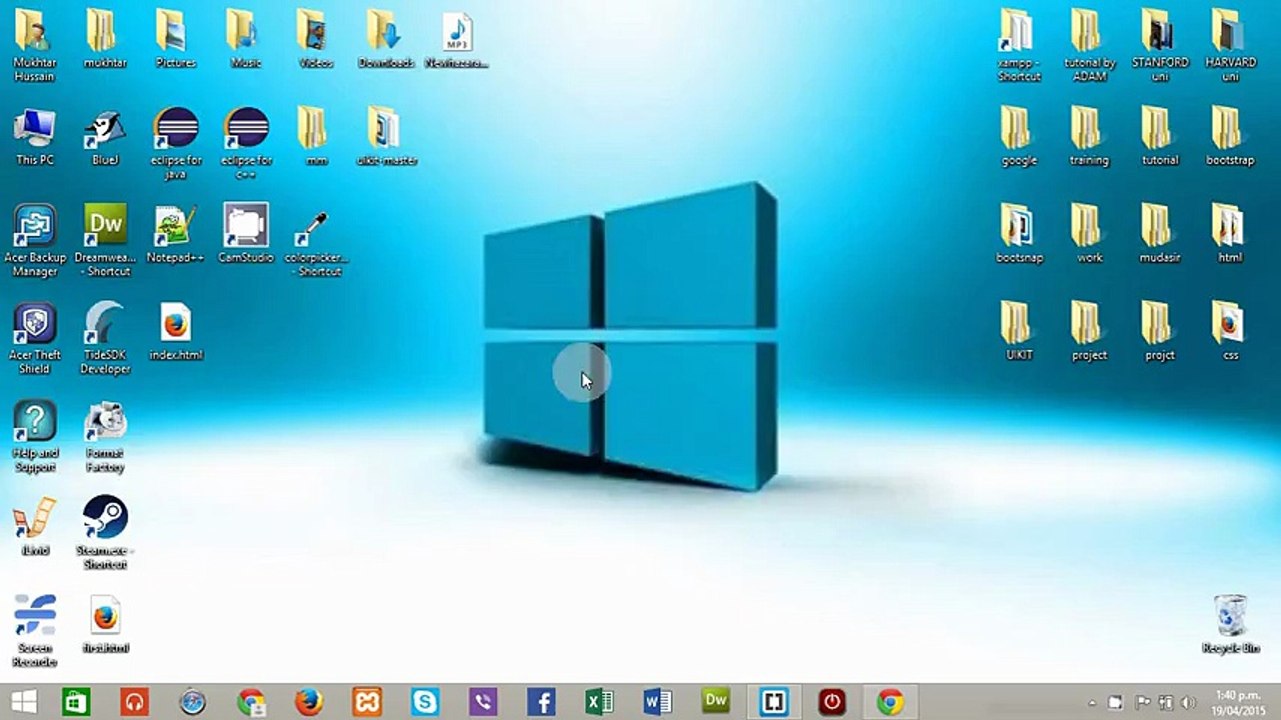1281x720 pixels.
Task: Select the mm folder
Action: (316, 136)
